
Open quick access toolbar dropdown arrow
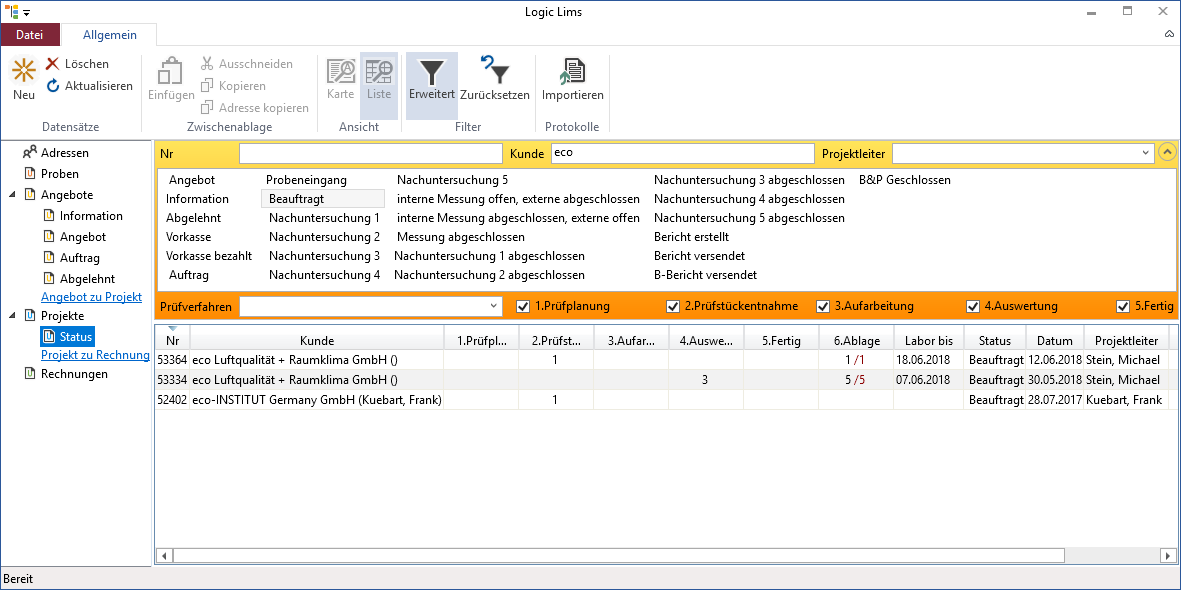27,13
